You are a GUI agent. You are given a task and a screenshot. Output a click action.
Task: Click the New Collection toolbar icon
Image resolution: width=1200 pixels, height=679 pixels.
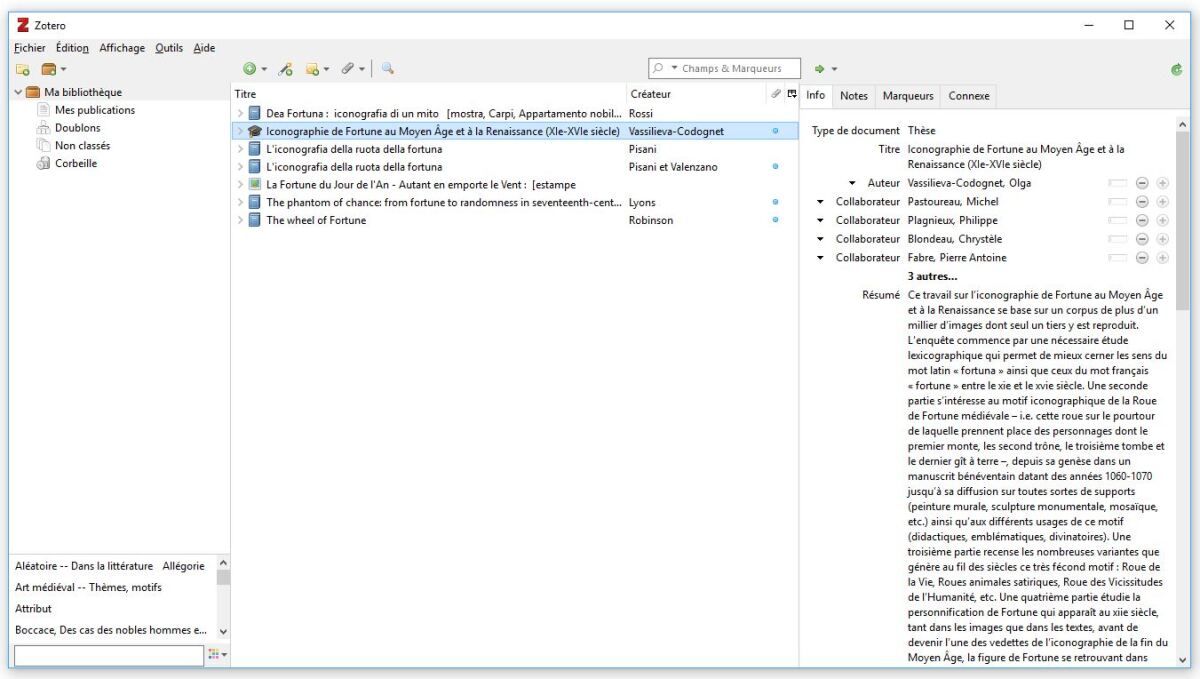click(x=22, y=69)
